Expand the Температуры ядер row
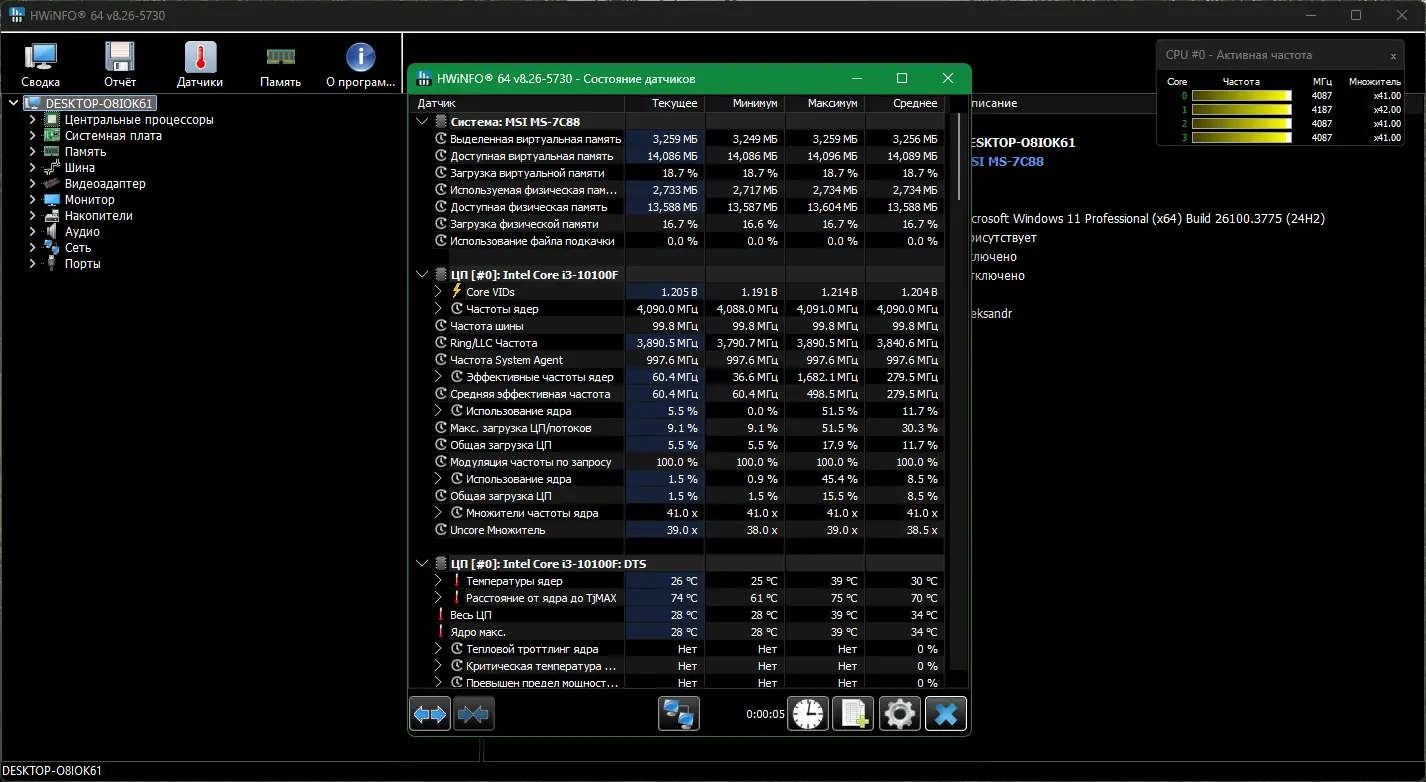Viewport: 1426px width, 782px height. coord(439,581)
